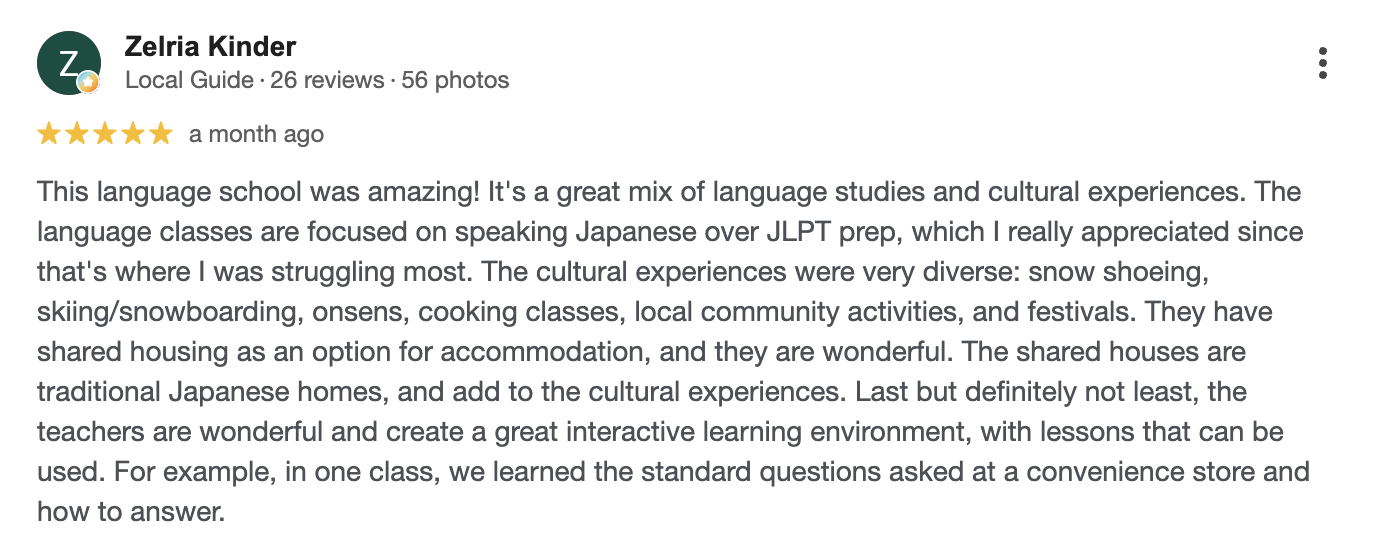Click the second rating star
The image size is (1398, 540).
pyautogui.click(x=77, y=134)
